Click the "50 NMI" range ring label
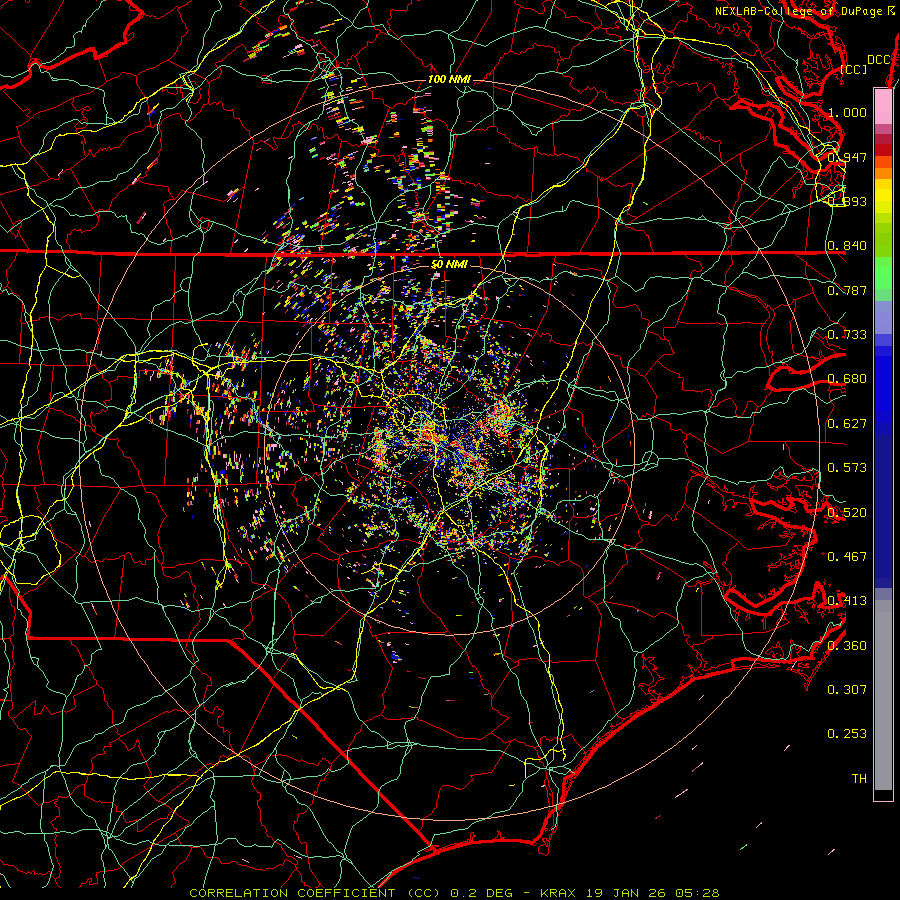Screen dimensions: 900x900 449,264
